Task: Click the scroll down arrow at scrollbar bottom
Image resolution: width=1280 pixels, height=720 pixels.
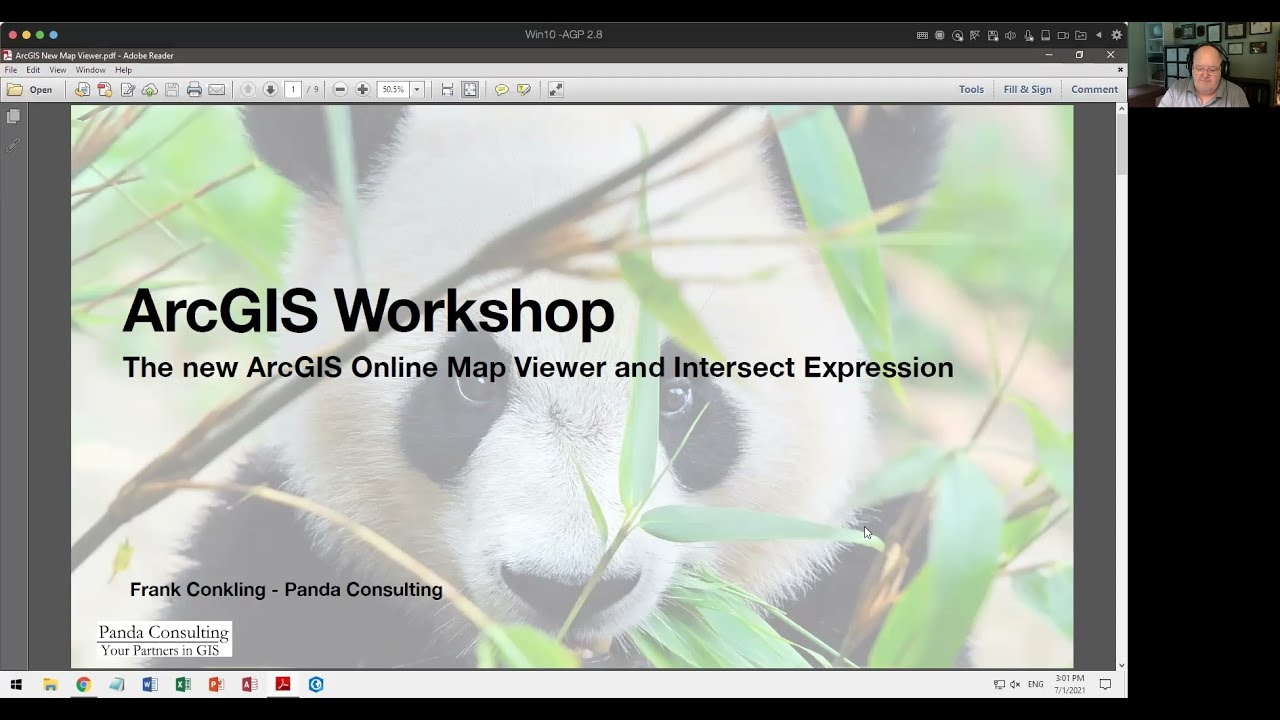Action: [1121, 665]
